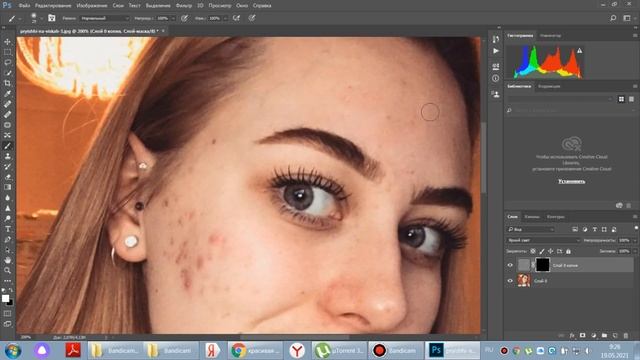
Task: Hide the top layer with mask
Action: (x=510, y=265)
